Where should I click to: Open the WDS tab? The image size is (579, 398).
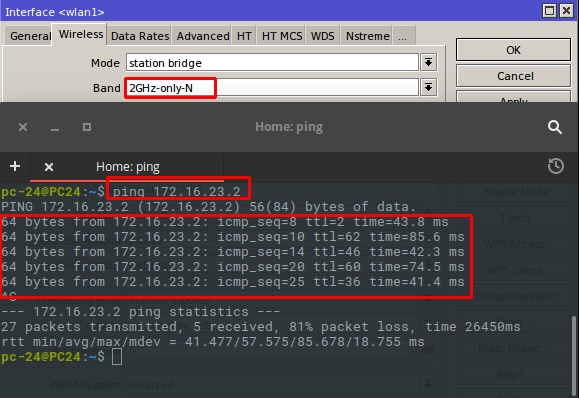322,36
